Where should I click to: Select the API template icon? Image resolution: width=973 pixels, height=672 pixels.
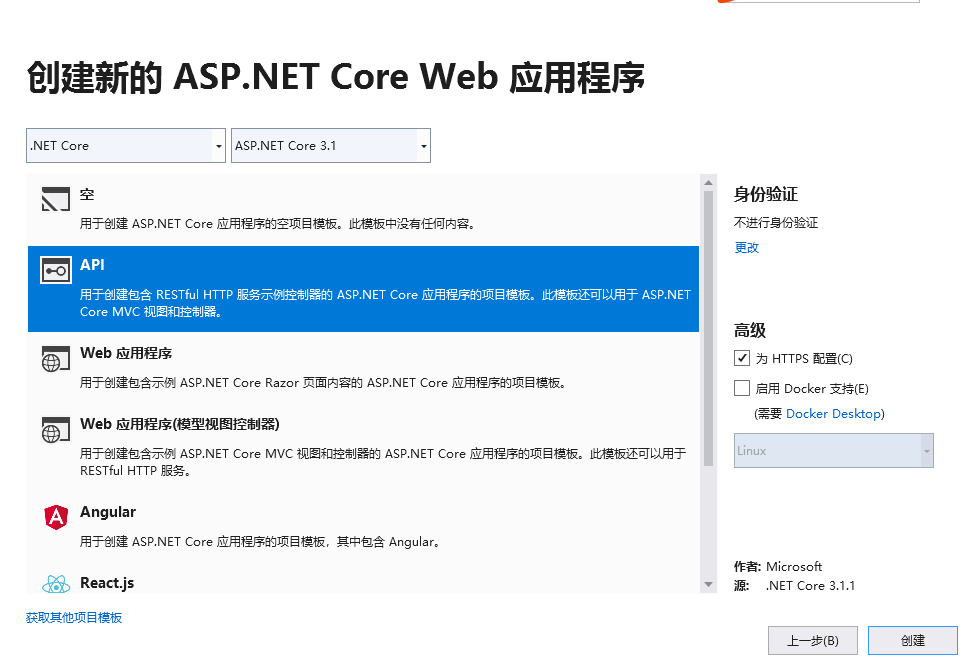point(56,271)
